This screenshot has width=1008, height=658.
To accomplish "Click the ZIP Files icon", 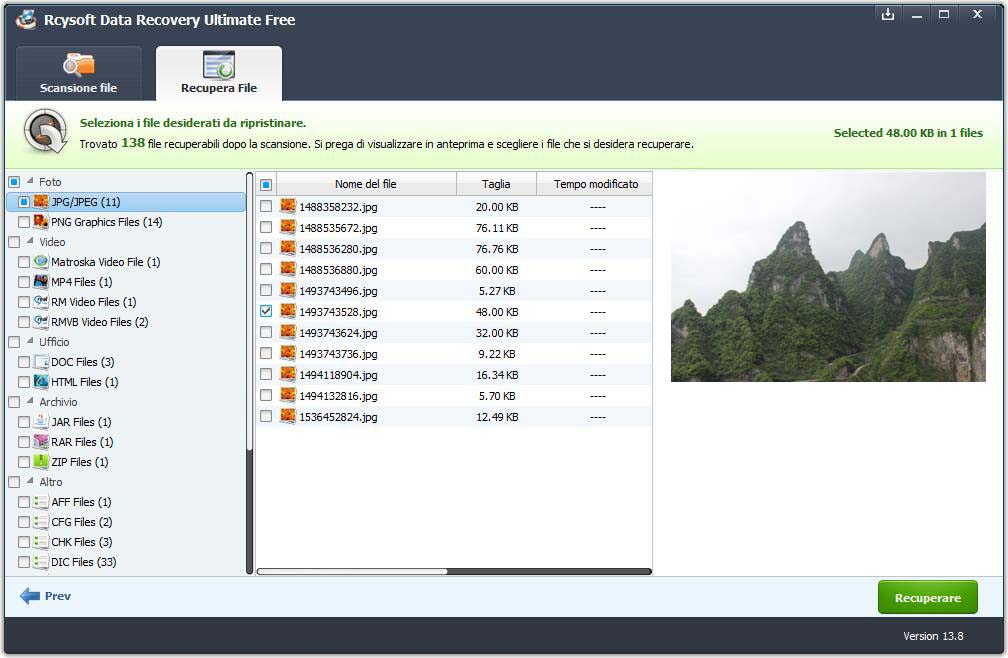I will tap(41, 462).
